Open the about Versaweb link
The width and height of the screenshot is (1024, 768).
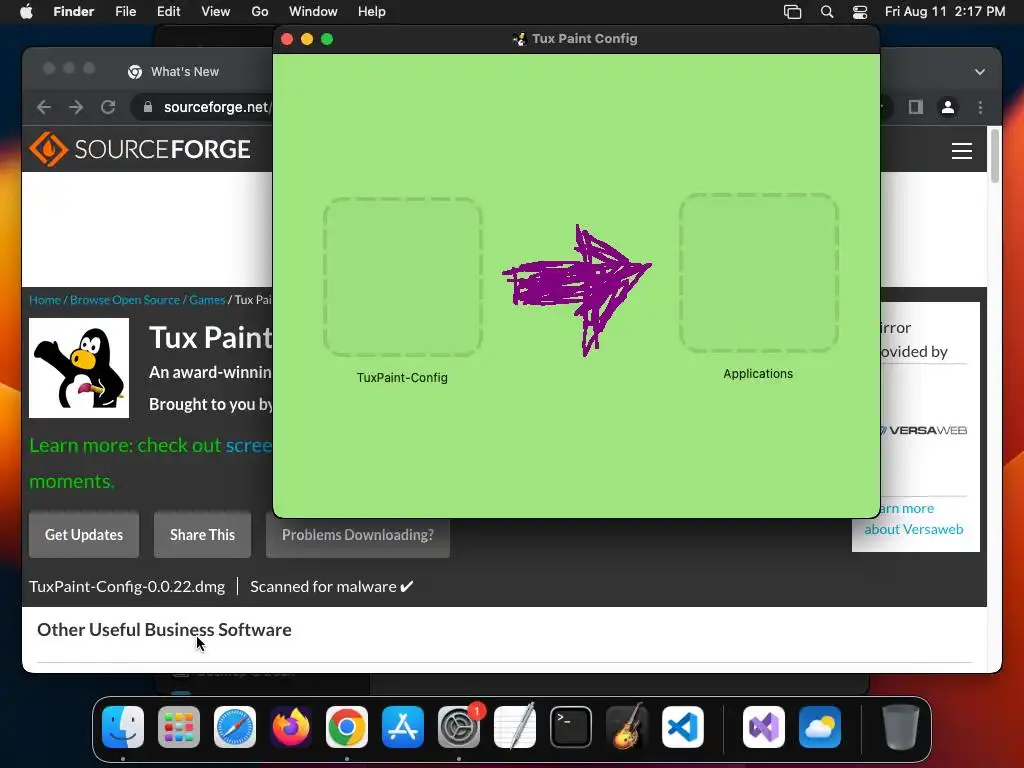[x=913, y=529]
